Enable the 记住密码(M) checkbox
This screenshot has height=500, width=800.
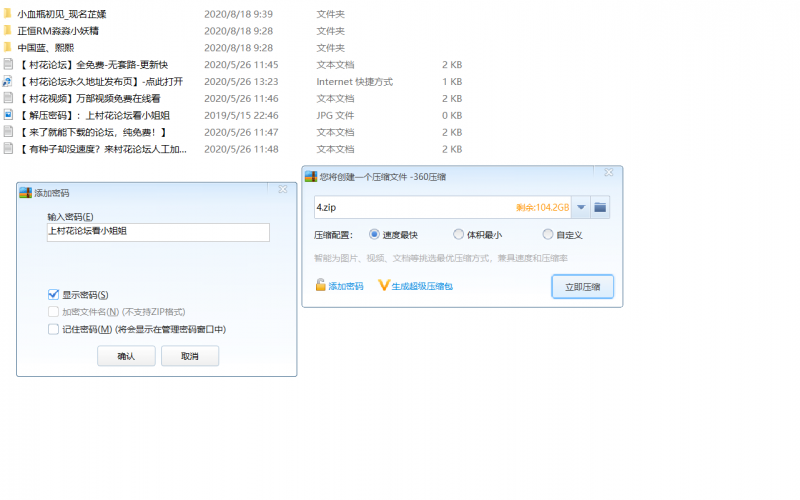54,329
